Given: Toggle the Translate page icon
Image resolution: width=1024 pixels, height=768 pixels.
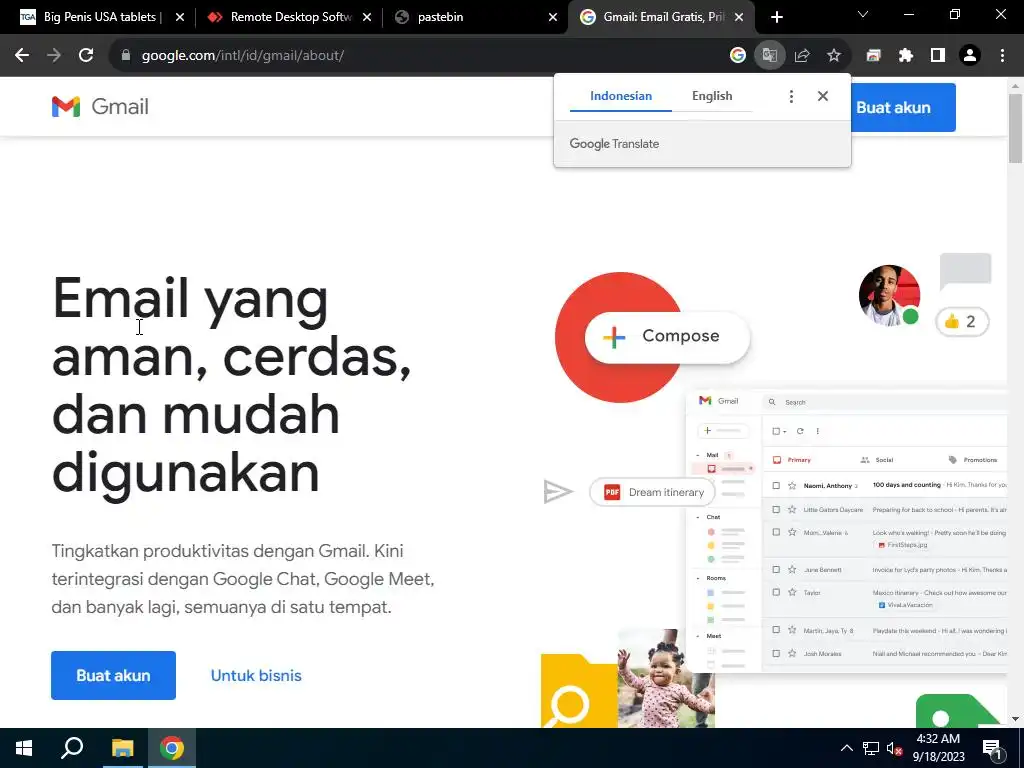Looking at the screenshot, I should coord(769,56).
